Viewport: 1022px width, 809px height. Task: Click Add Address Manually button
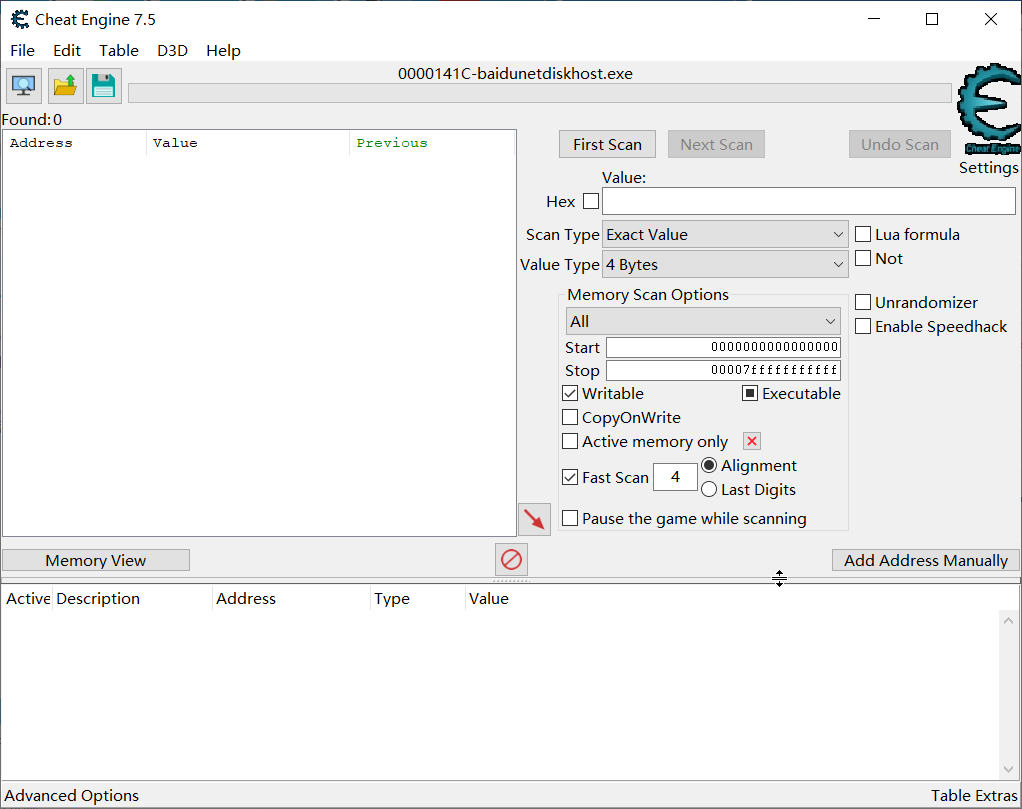pos(926,561)
